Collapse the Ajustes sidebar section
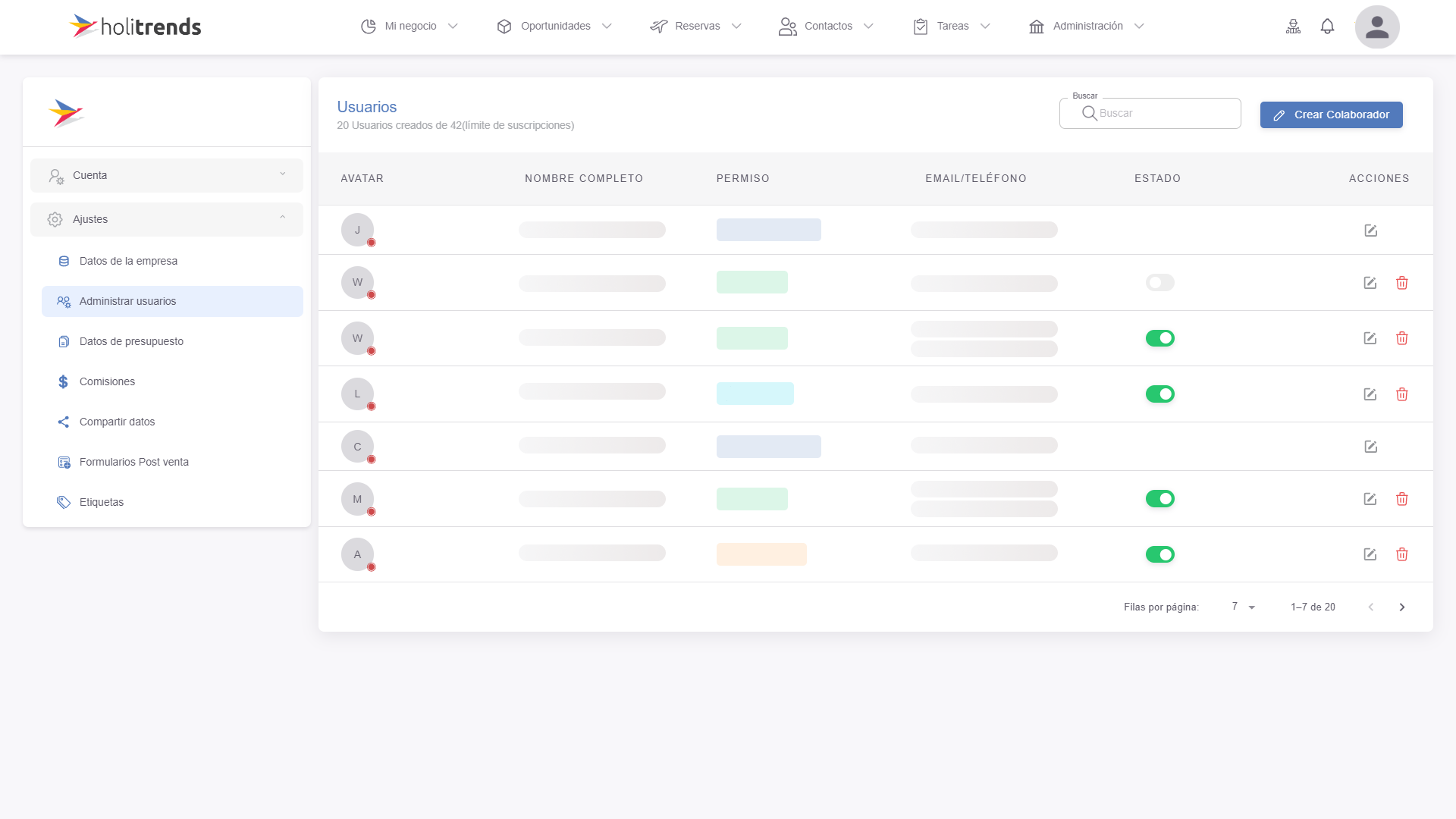The width and height of the screenshot is (1456, 819). (x=167, y=219)
